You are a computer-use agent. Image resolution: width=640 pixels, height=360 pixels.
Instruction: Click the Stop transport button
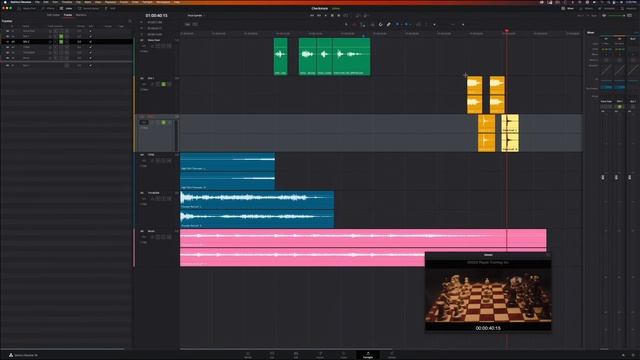tap(332, 16)
